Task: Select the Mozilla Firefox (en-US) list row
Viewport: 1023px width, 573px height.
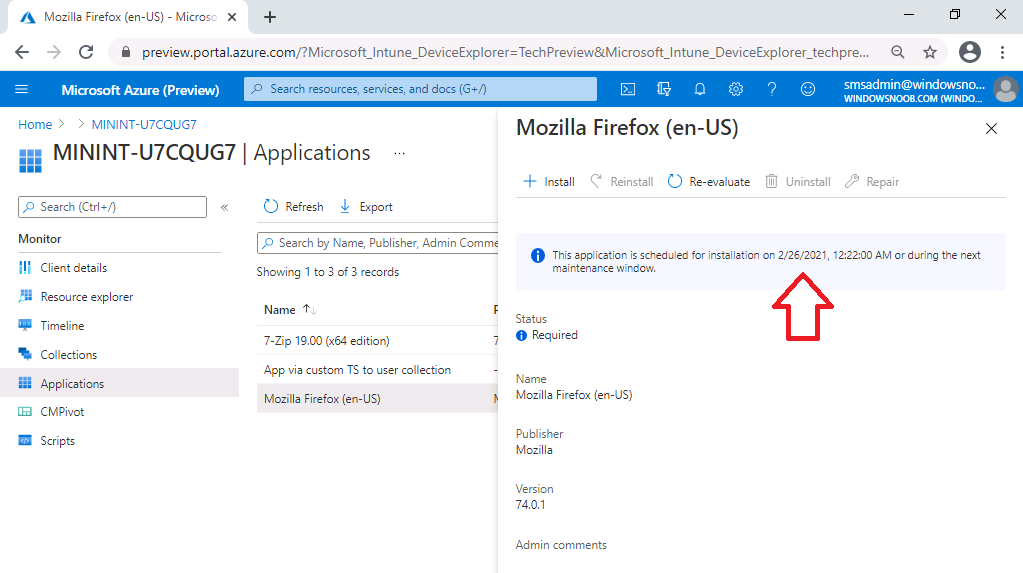Action: 377,398
